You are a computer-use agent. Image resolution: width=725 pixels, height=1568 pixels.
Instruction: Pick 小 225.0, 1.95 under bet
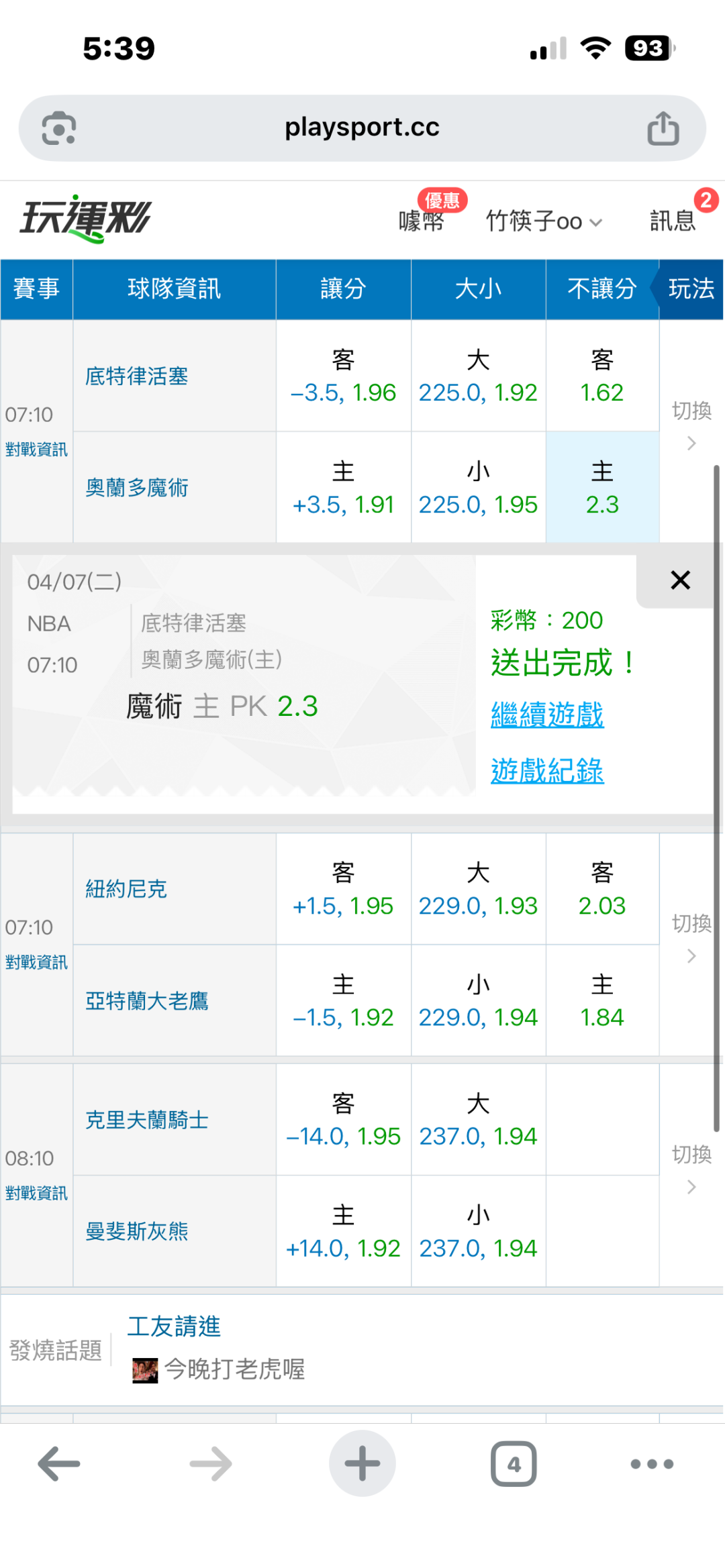[479, 487]
